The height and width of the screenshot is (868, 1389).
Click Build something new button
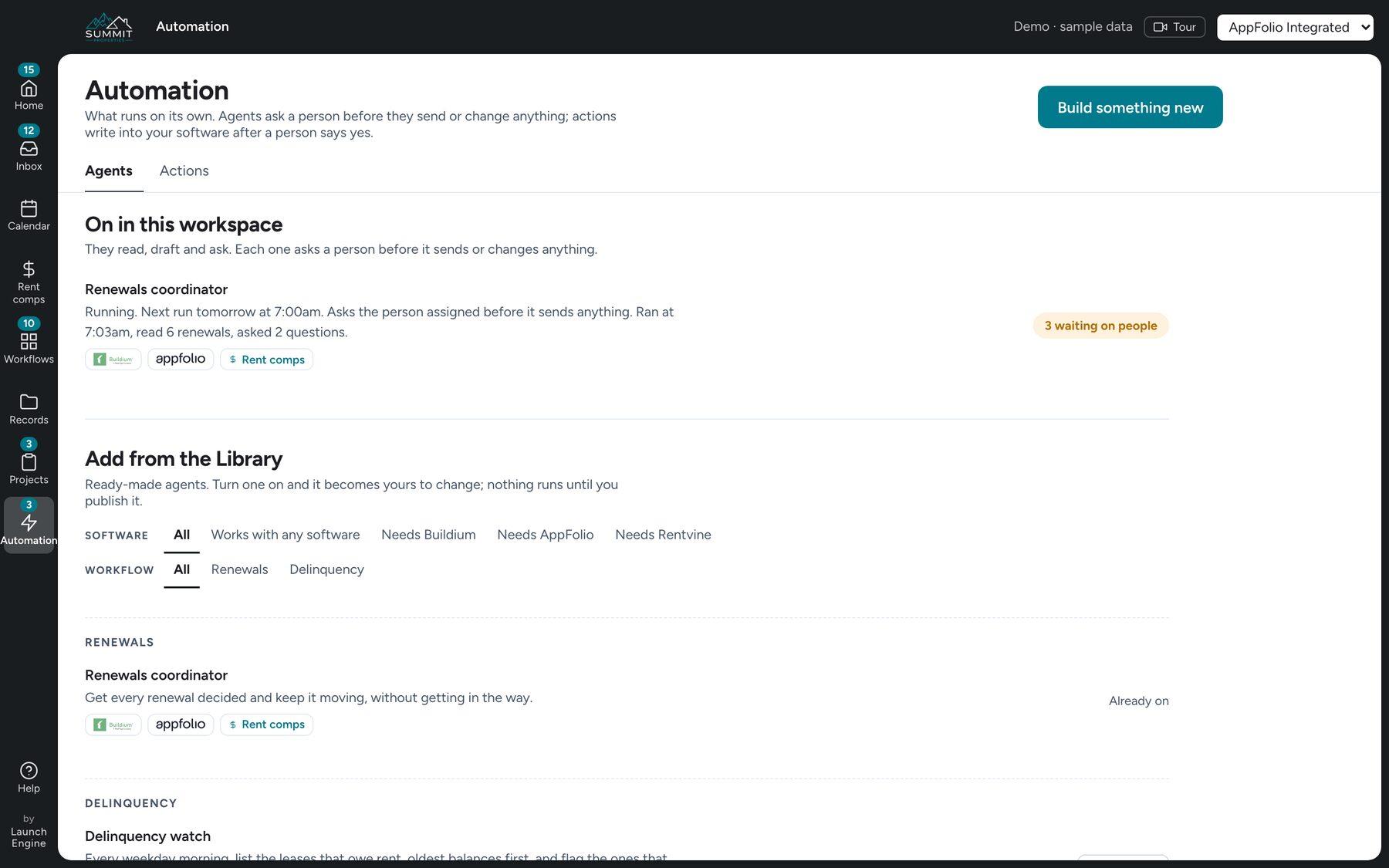coord(1130,107)
